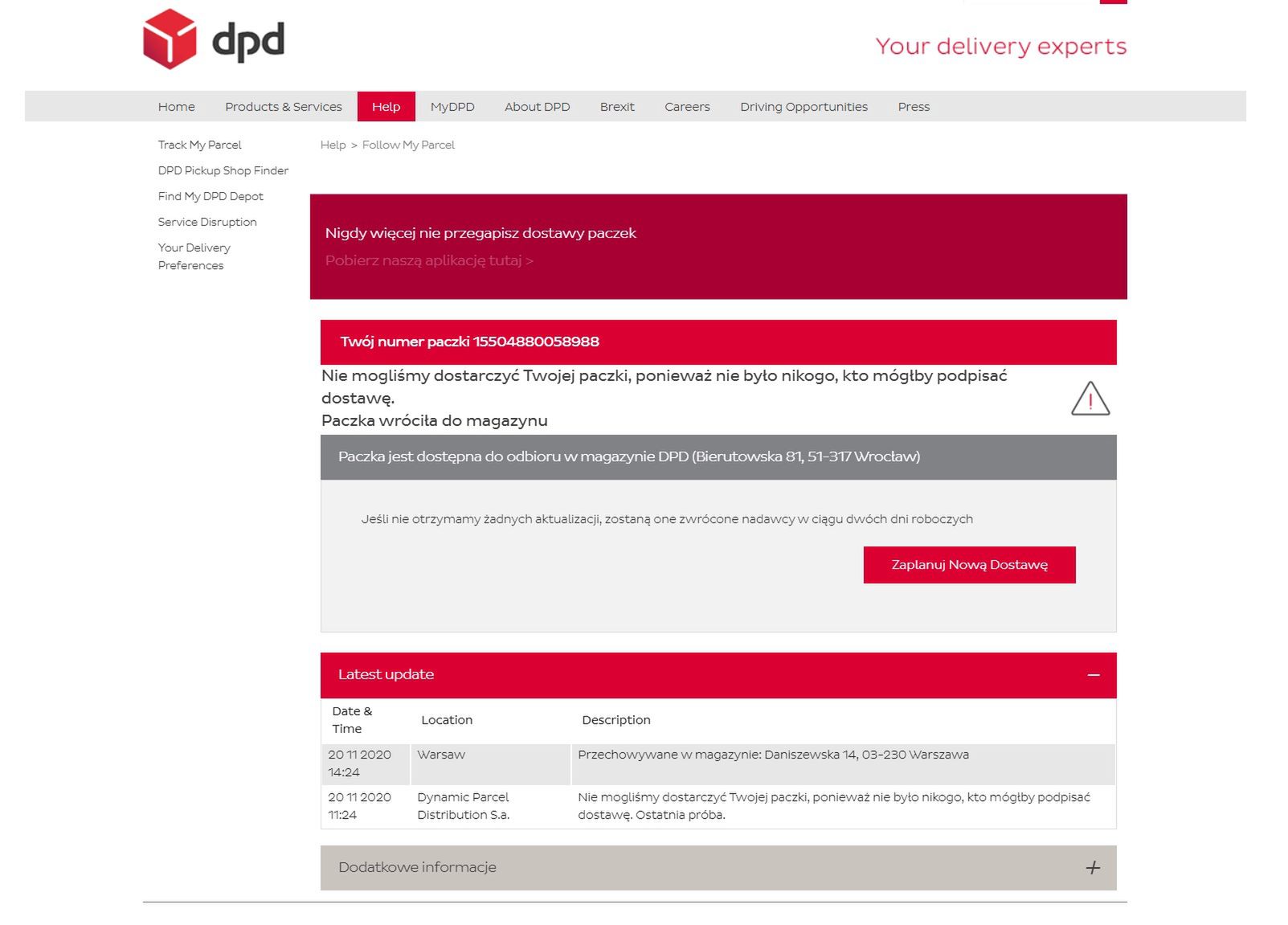Open Driving Opportunities menu item
This screenshot has height=925, width=1288.
[x=804, y=107]
